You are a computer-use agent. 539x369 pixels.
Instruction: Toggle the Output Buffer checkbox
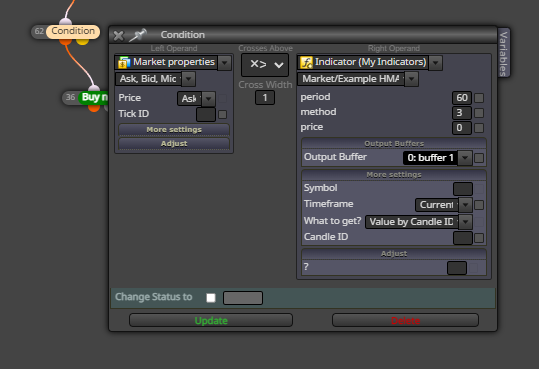[479, 158]
